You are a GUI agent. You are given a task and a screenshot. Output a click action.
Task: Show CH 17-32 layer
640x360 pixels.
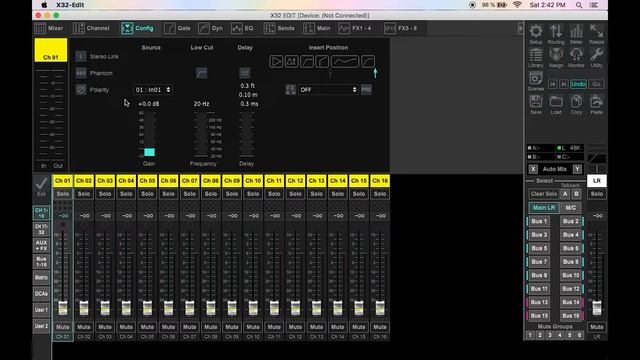point(41,229)
